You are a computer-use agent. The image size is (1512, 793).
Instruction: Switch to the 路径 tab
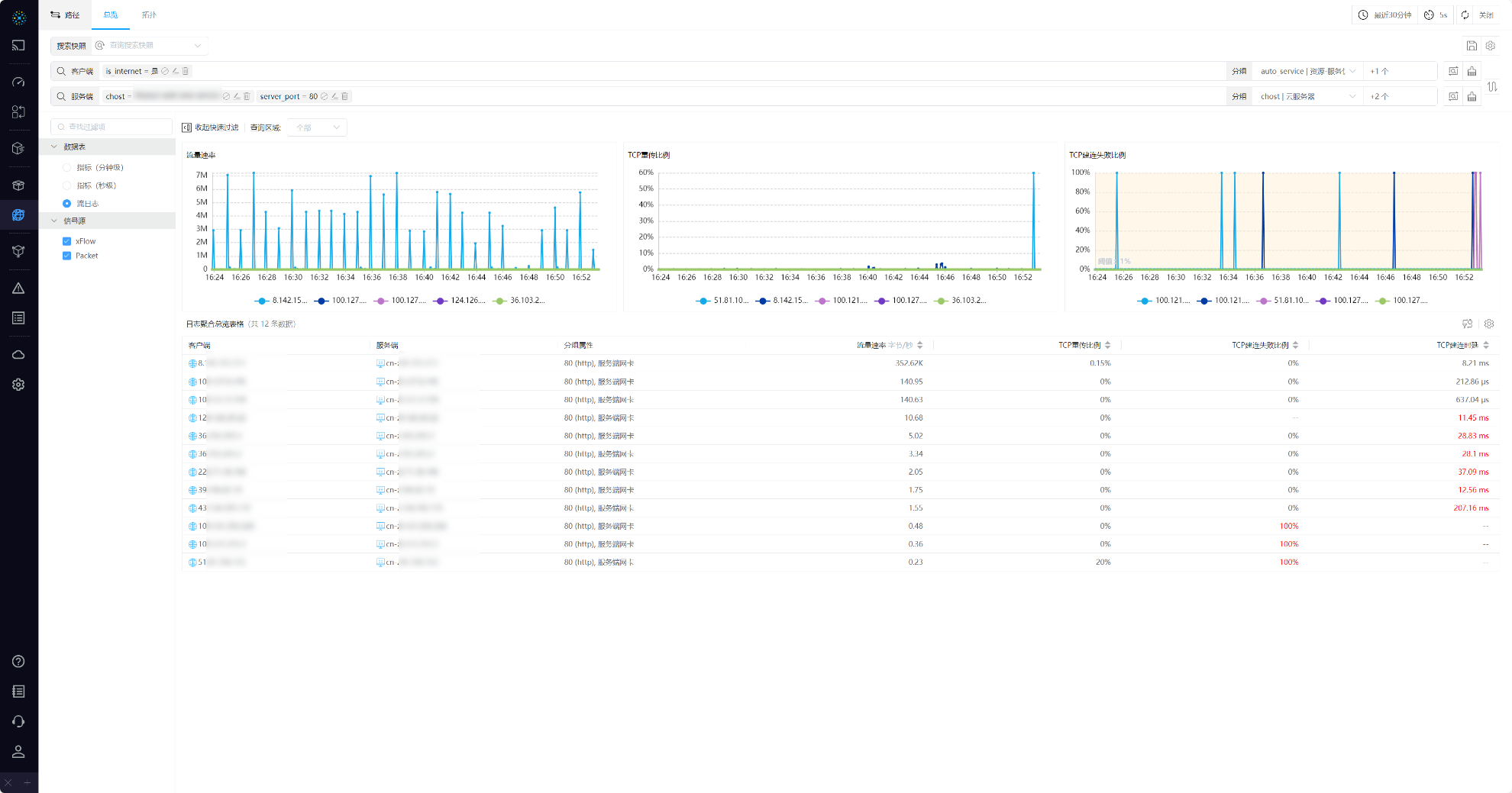66,15
